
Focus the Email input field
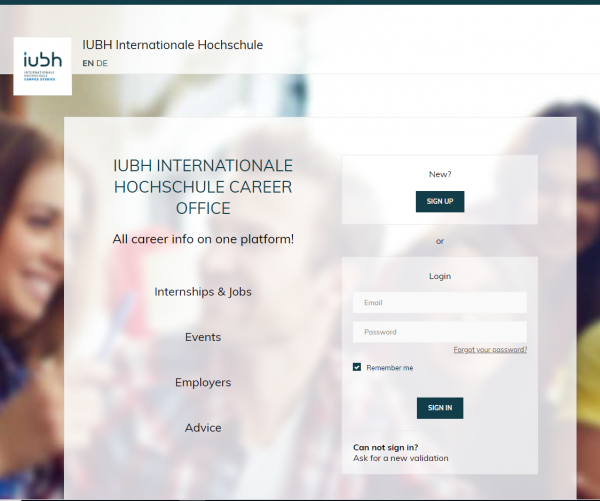click(x=440, y=302)
